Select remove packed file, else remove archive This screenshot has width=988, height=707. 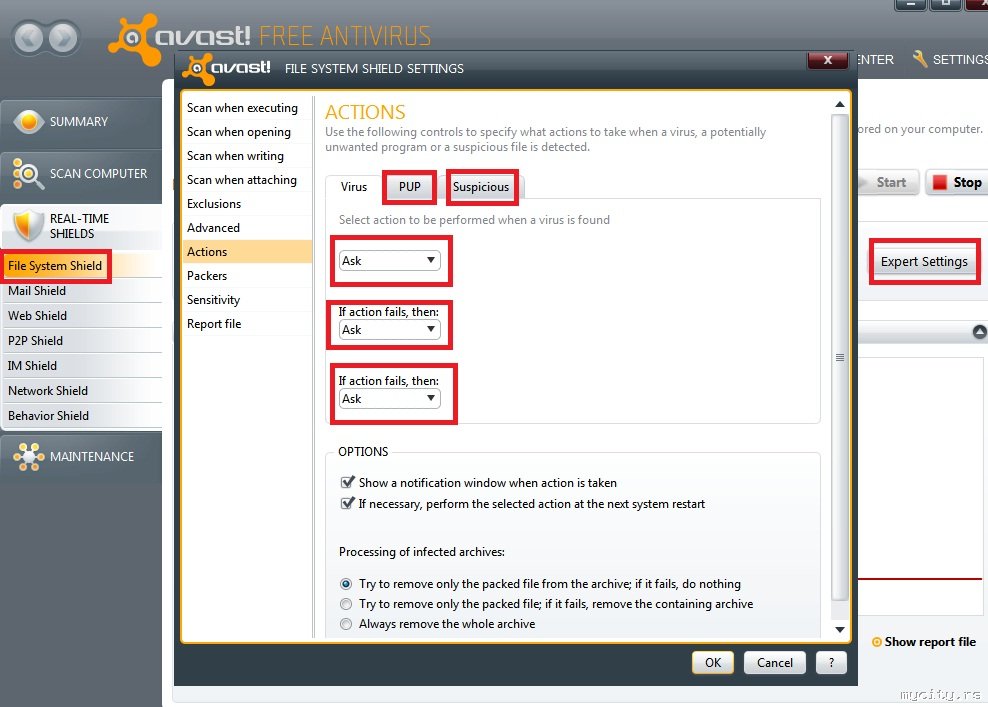(x=346, y=604)
